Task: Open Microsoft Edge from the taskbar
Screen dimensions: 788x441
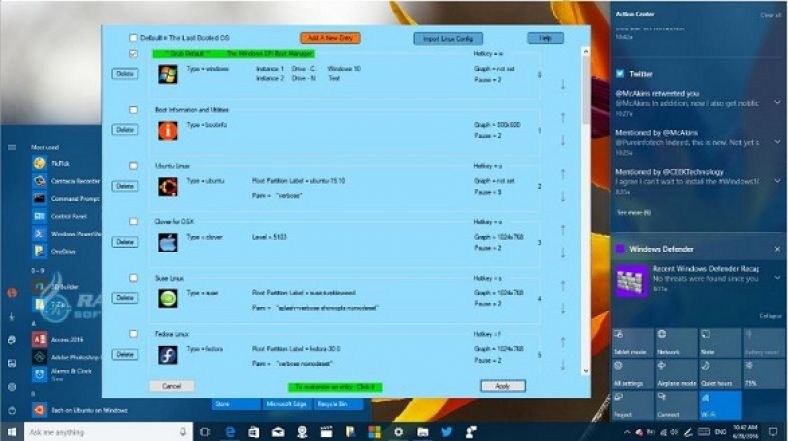Action: [230, 432]
